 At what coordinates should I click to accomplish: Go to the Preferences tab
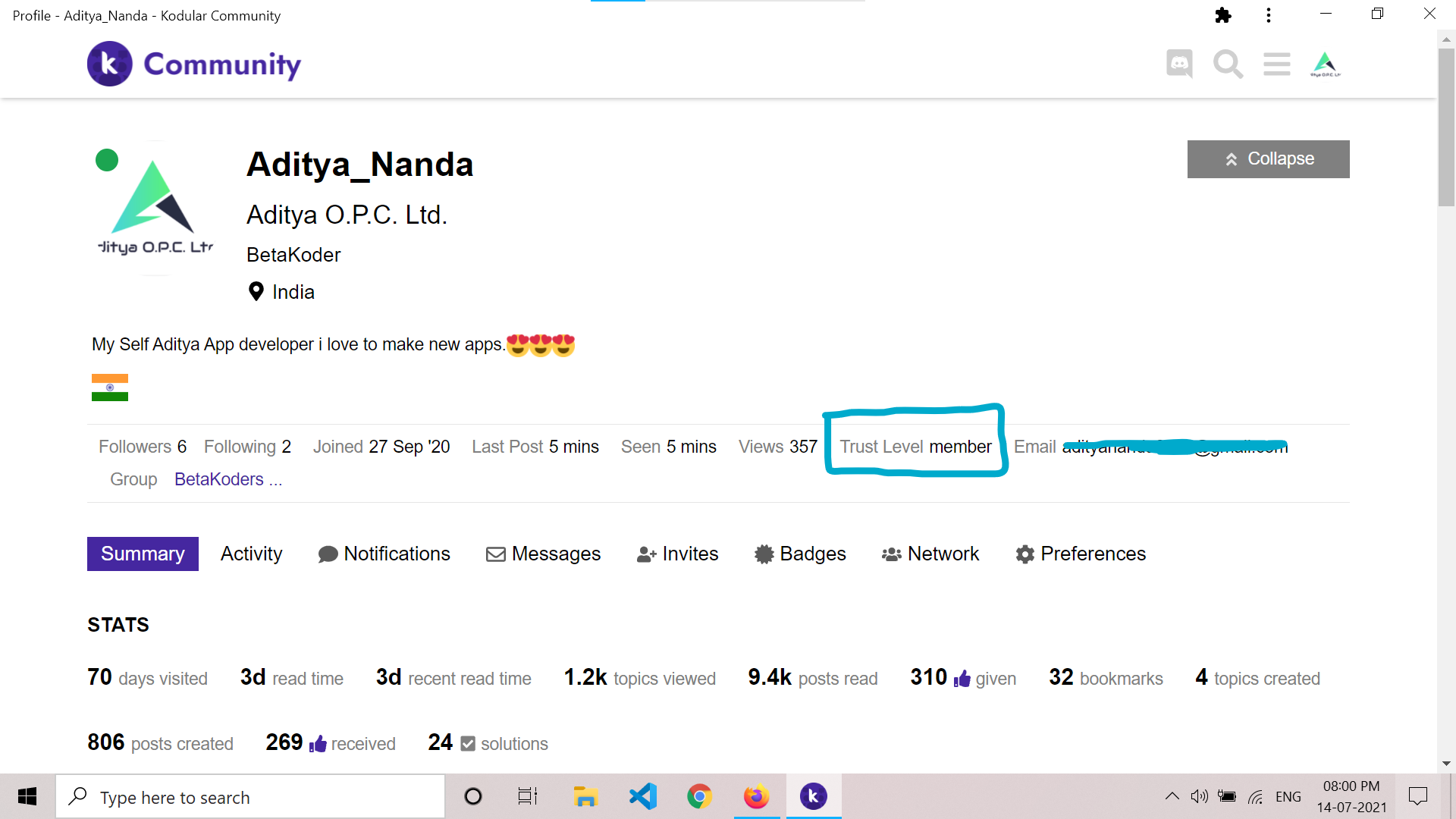[x=1081, y=554]
